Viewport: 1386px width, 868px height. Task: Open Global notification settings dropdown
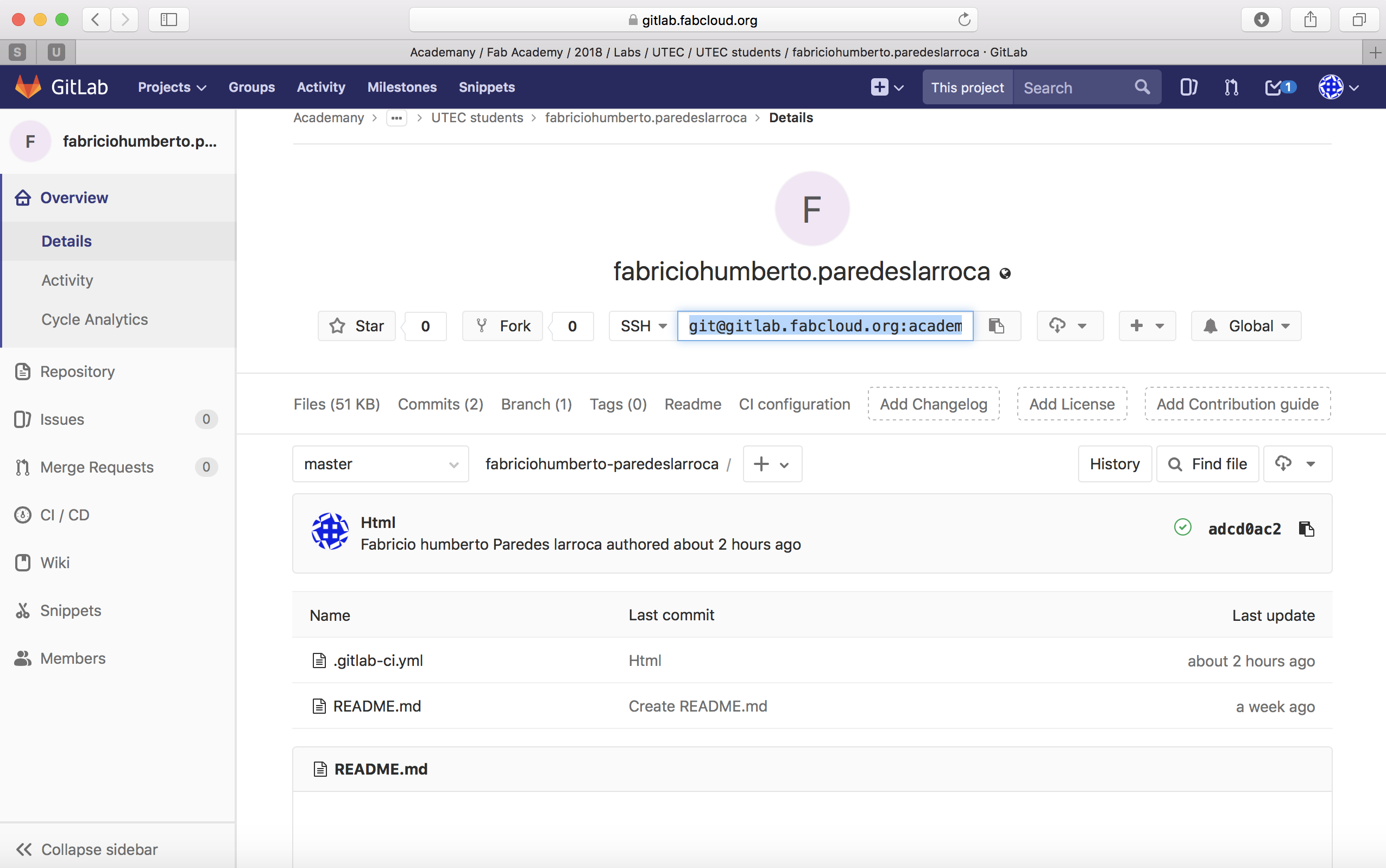[1246, 326]
